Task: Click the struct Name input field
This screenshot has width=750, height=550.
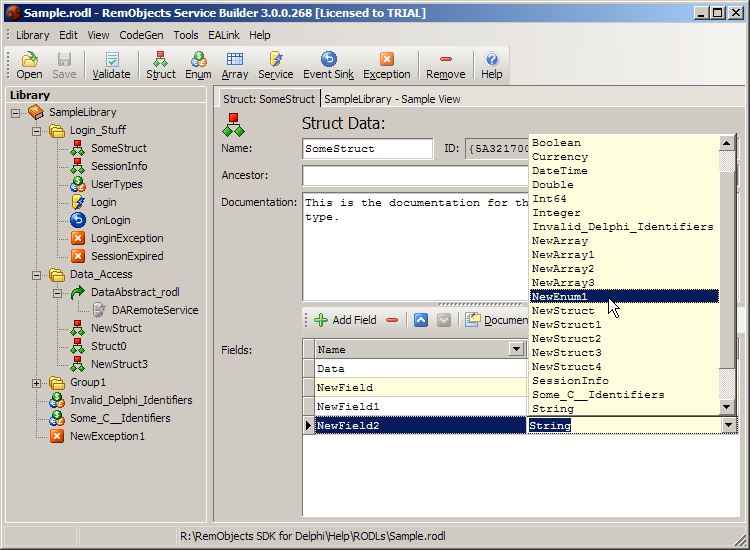Action: point(367,149)
